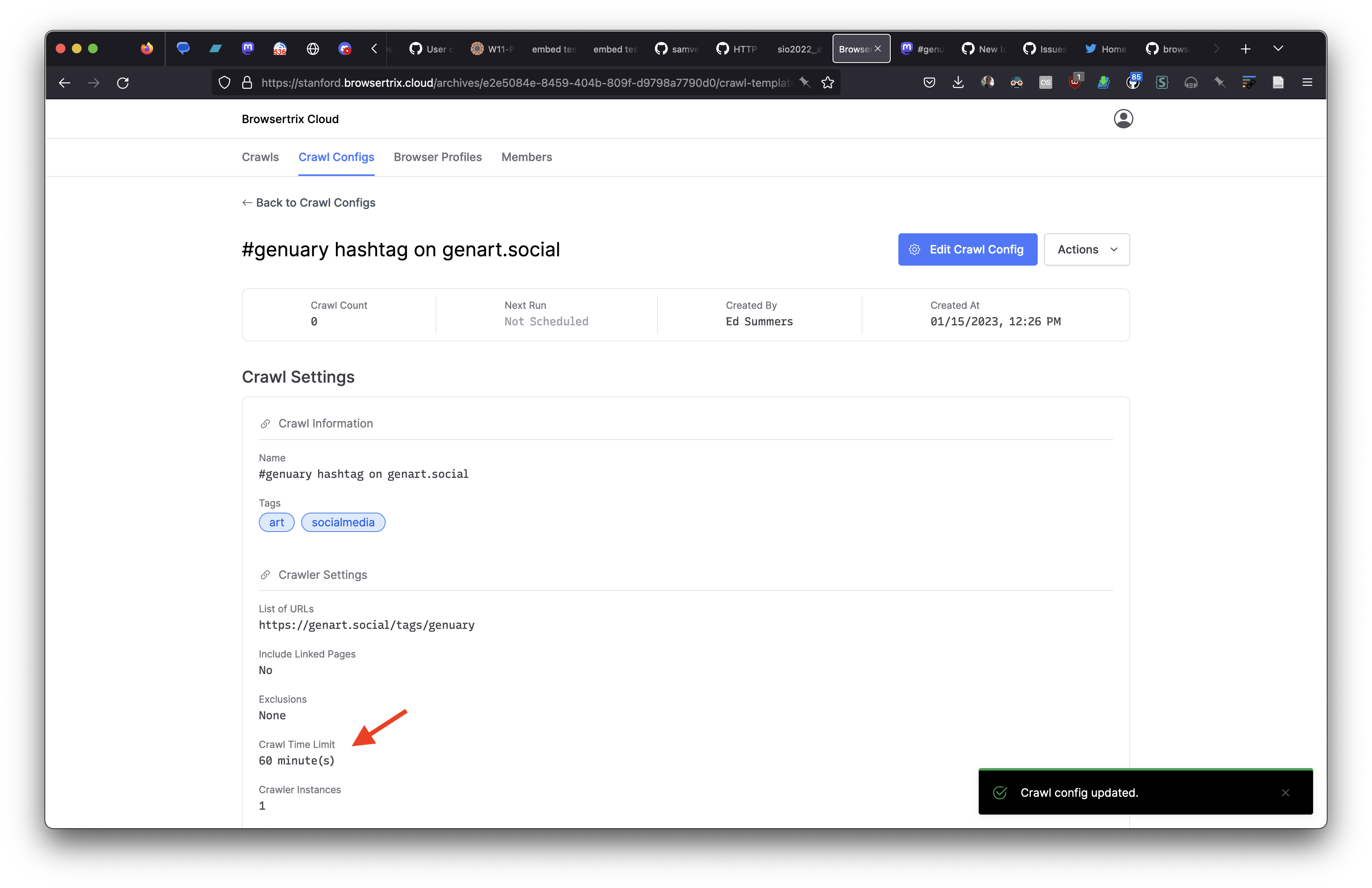1372x888 pixels.
Task: Click the link icon beside Crawl Information
Action: point(265,423)
